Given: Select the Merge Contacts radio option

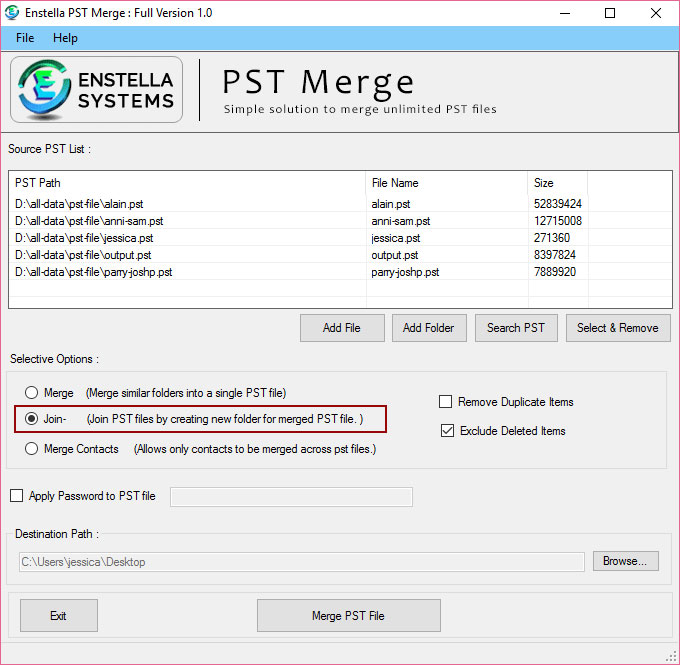Looking at the screenshot, I should 33,449.
